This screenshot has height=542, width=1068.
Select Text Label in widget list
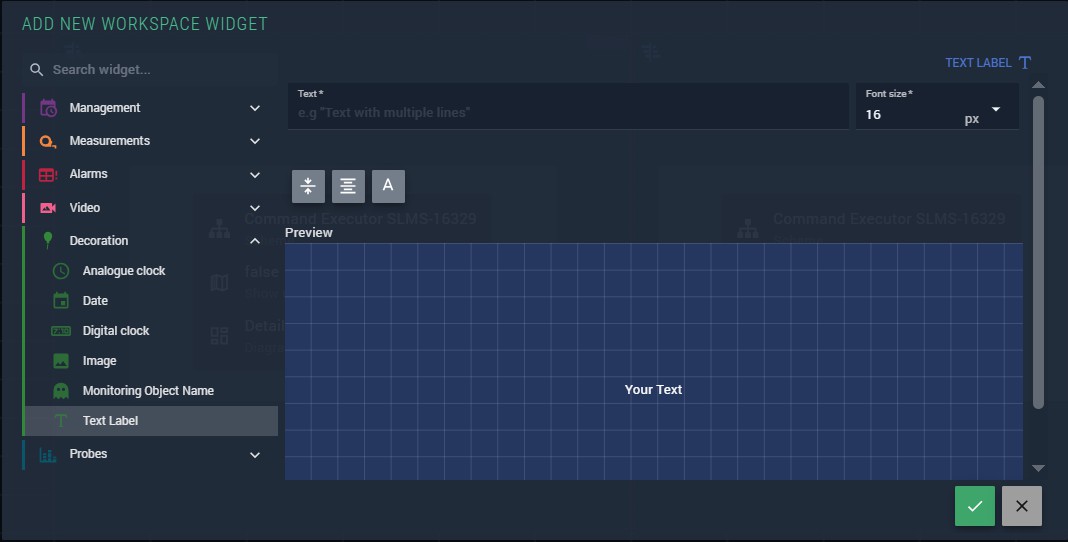click(110, 421)
